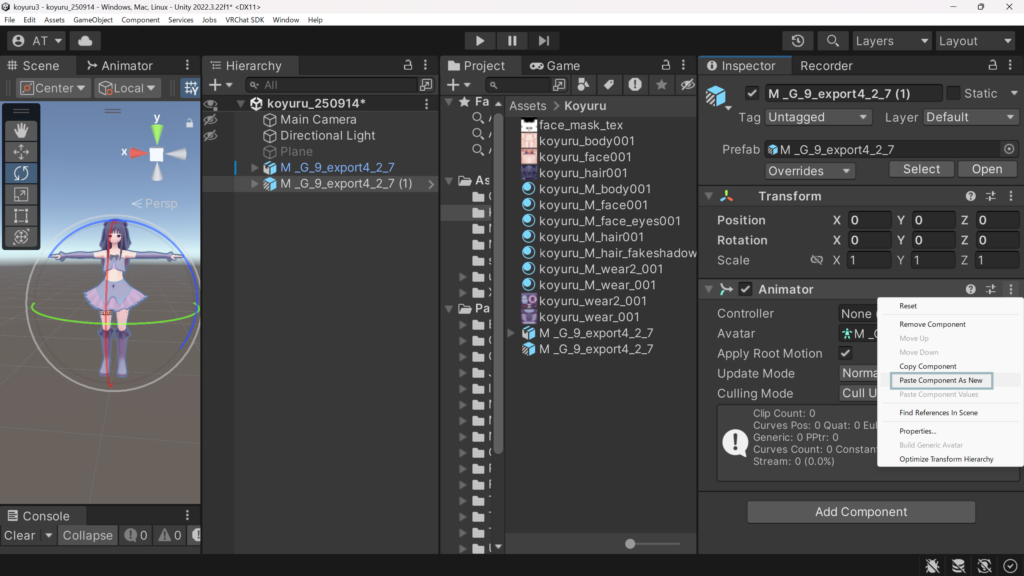This screenshot has height=576, width=1024.
Task: Select the Move tool
Action: (21, 152)
